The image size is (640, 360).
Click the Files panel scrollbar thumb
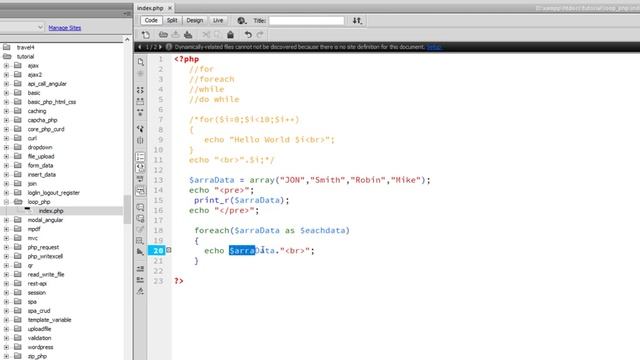coord(127,209)
